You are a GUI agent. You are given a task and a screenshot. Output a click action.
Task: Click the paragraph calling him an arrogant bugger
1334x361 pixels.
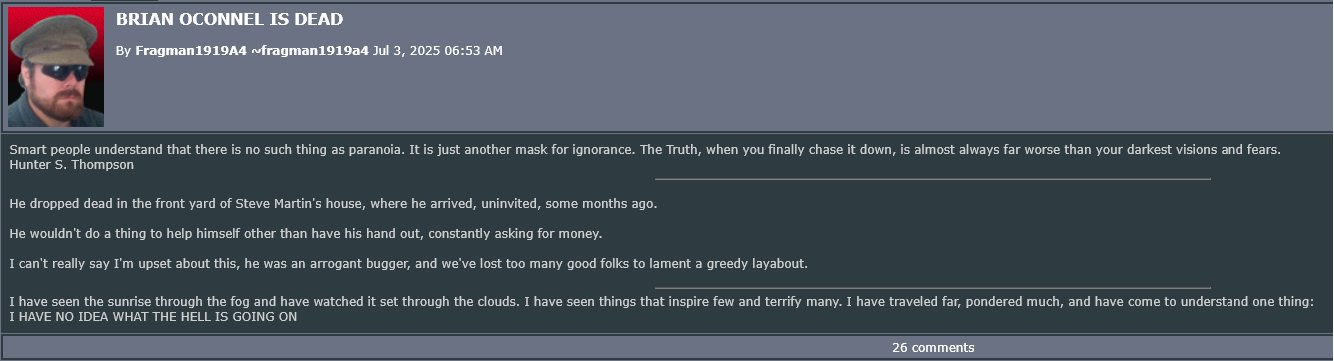tap(408, 264)
